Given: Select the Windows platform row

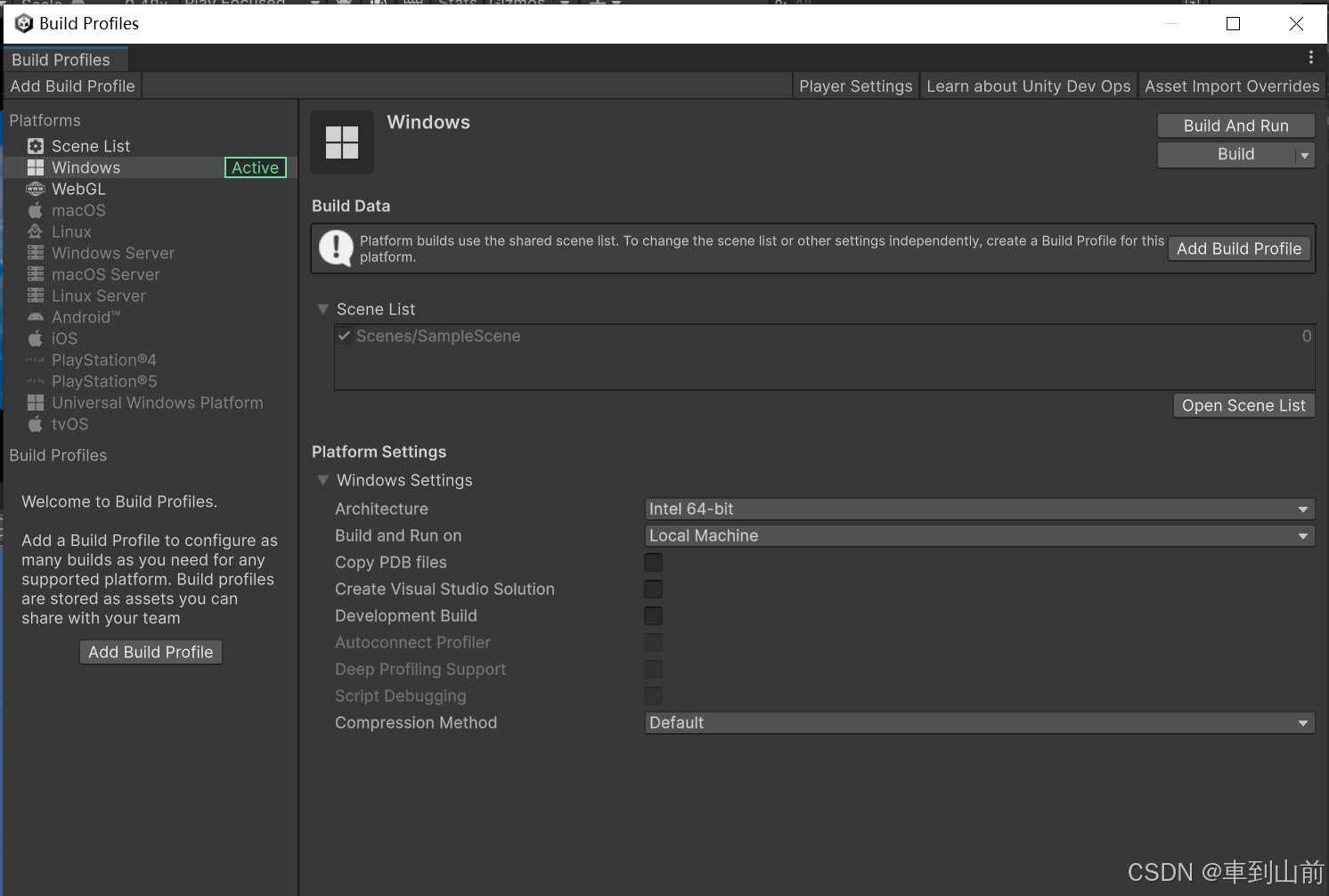Looking at the screenshot, I should coord(151,167).
